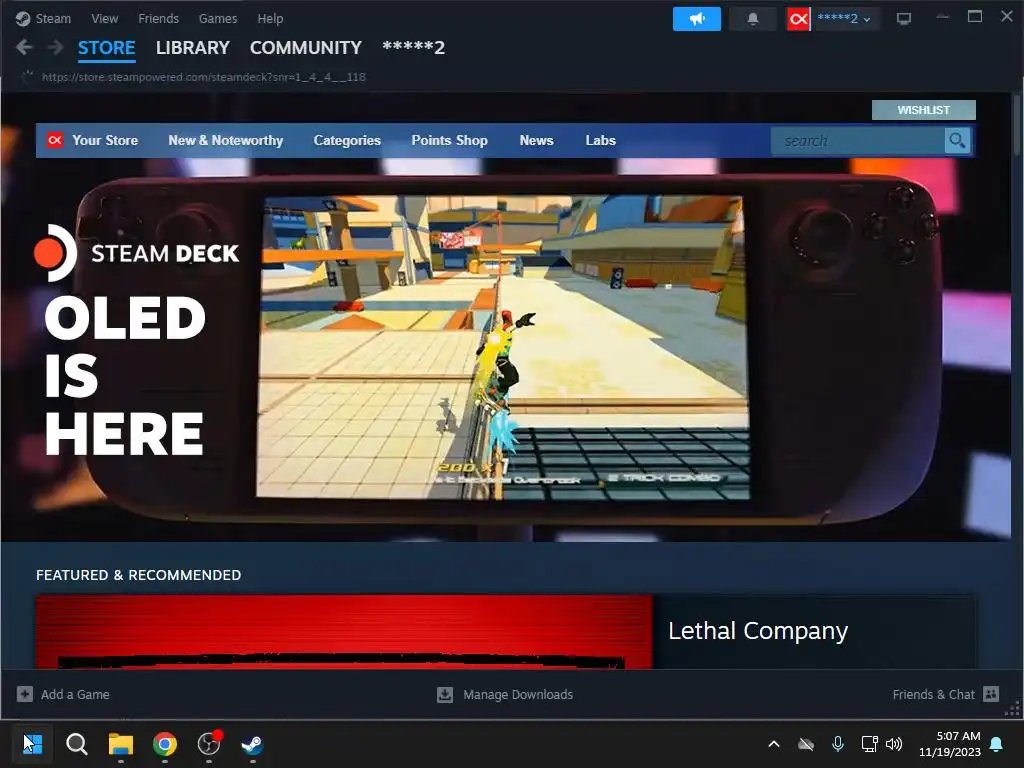Show hidden system tray icons
This screenshot has width=1024, height=768.
[x=774, y=744]
